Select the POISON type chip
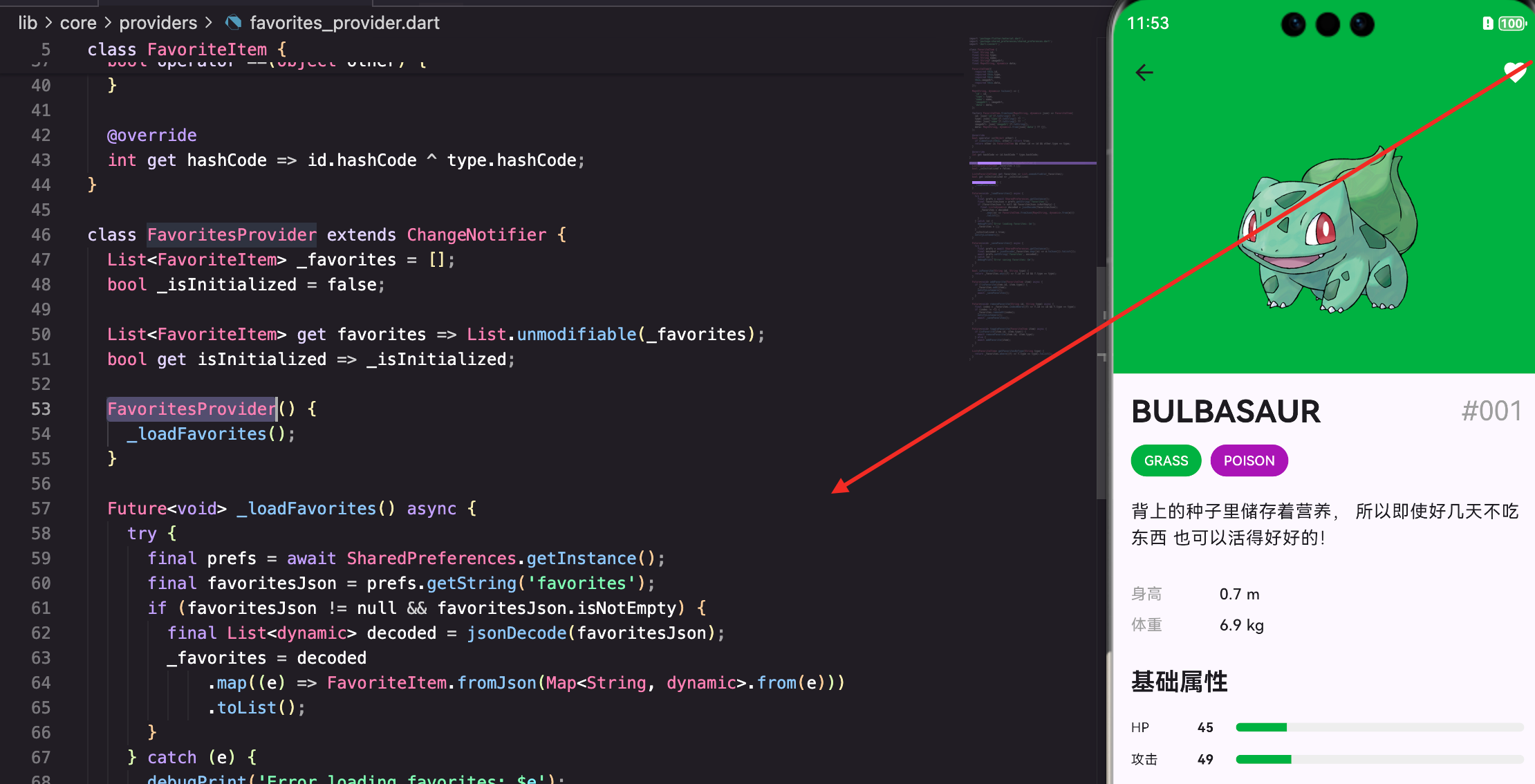Image resolution: width=1535 pixels, height=784 pixels. (1249, 460)
